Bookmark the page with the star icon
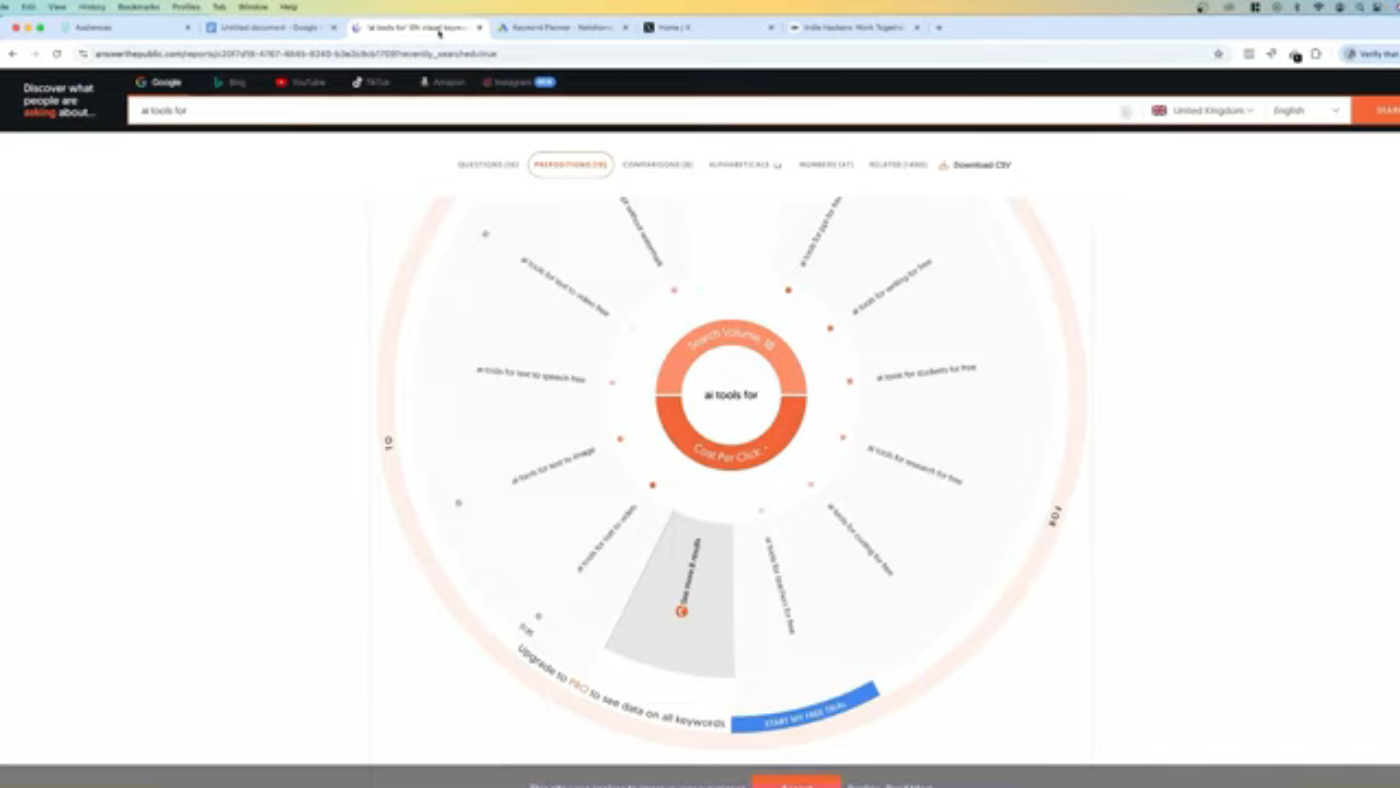The width and height of the screenshot is (1400, 788). 1218,54
